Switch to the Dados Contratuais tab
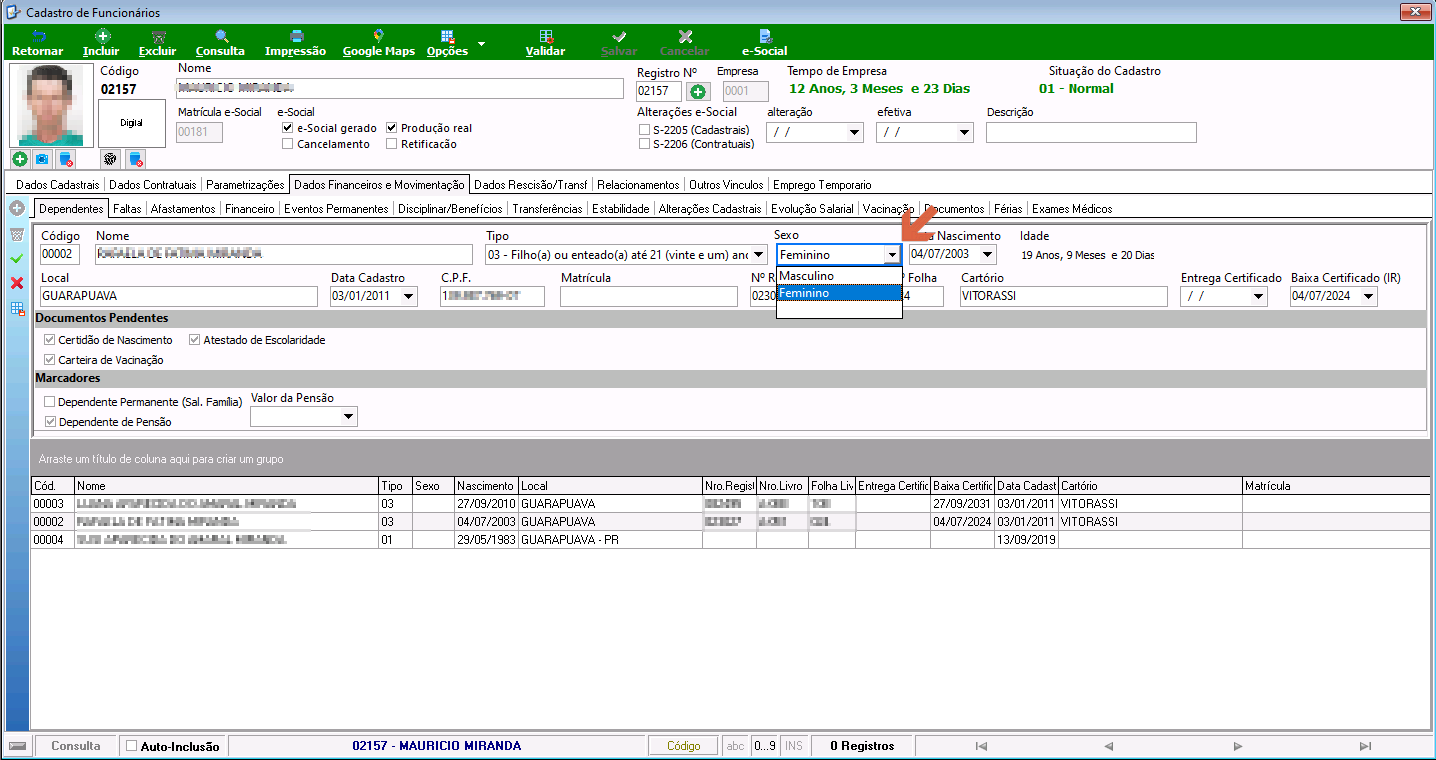 click(153, 185)
